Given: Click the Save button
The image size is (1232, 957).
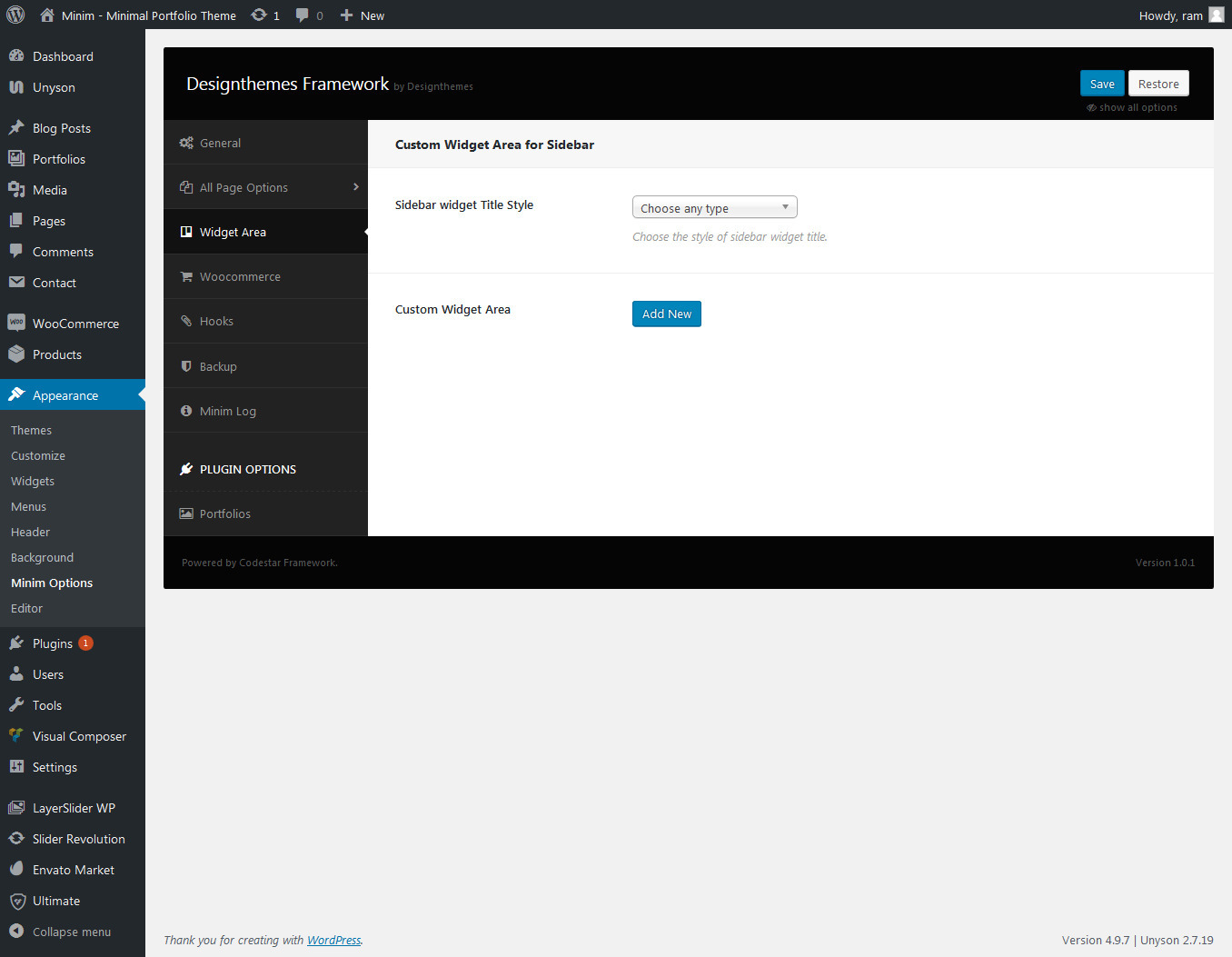Looking at the screenshot, I should [1102, 84].
